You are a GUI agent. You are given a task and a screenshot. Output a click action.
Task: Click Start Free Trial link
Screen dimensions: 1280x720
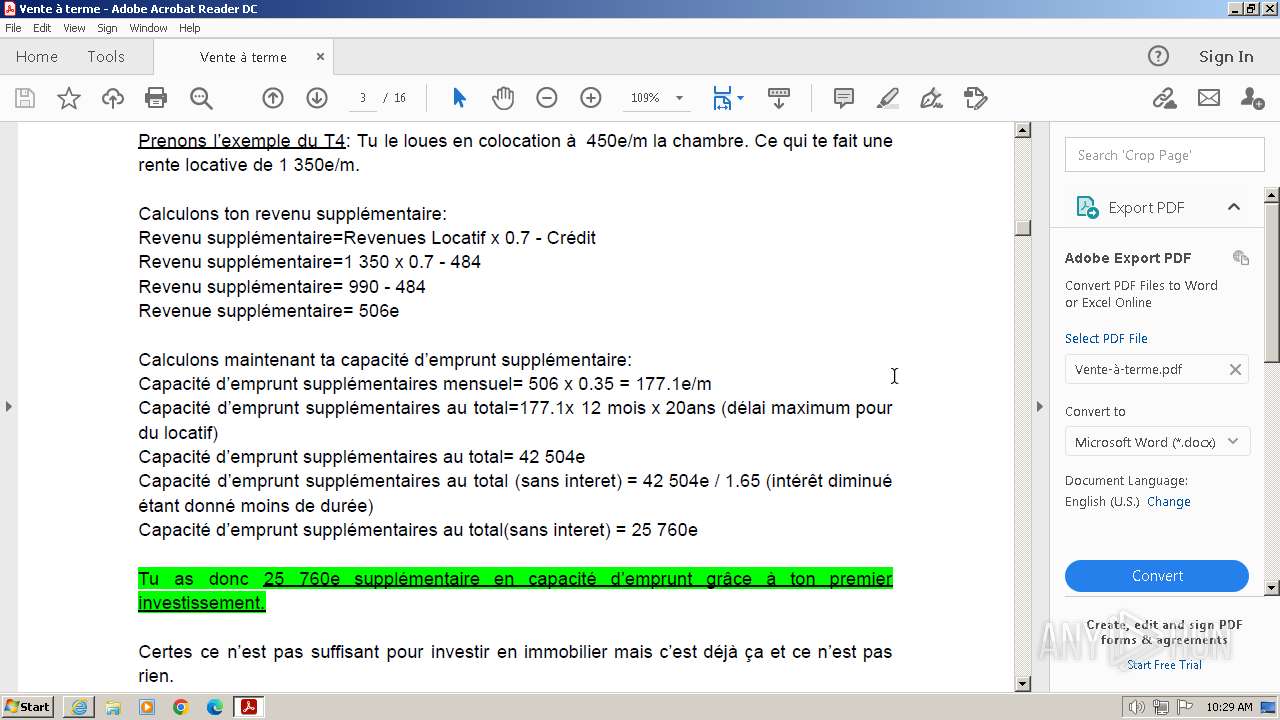pos(1164,665)
